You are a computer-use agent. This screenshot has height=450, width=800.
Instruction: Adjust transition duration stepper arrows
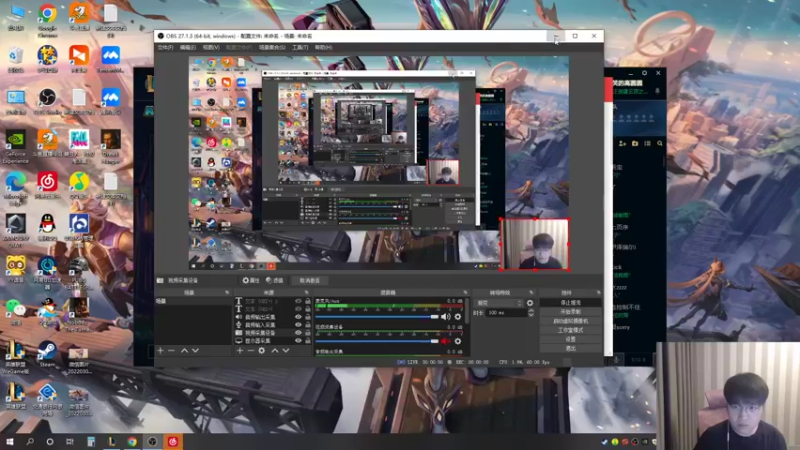tap(531, 312)
